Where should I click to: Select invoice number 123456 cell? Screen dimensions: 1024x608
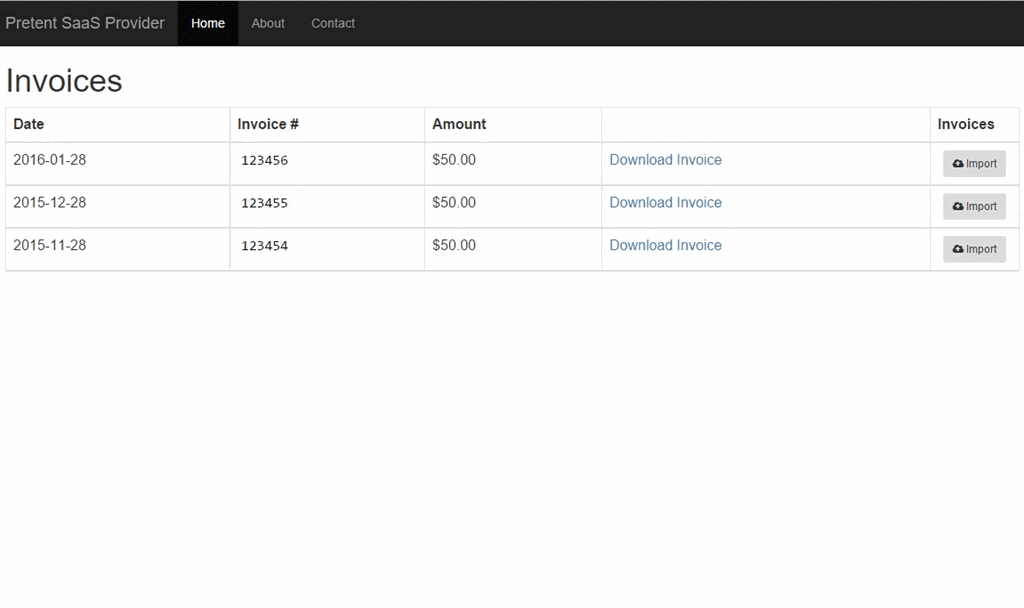[264, 160]
